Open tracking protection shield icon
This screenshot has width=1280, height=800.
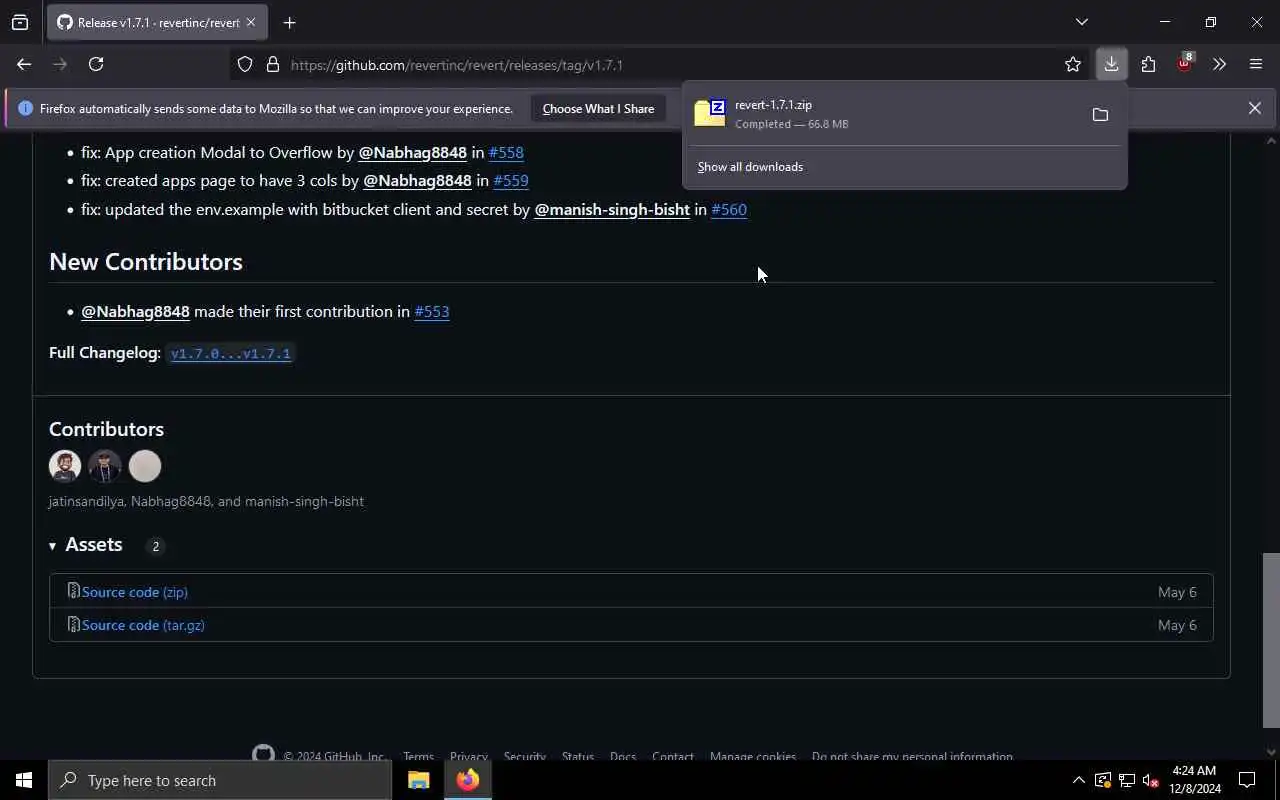245,65
